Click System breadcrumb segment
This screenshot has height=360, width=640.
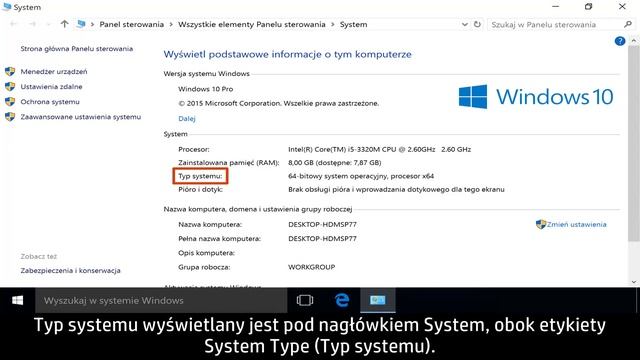[x=353, y=24]
